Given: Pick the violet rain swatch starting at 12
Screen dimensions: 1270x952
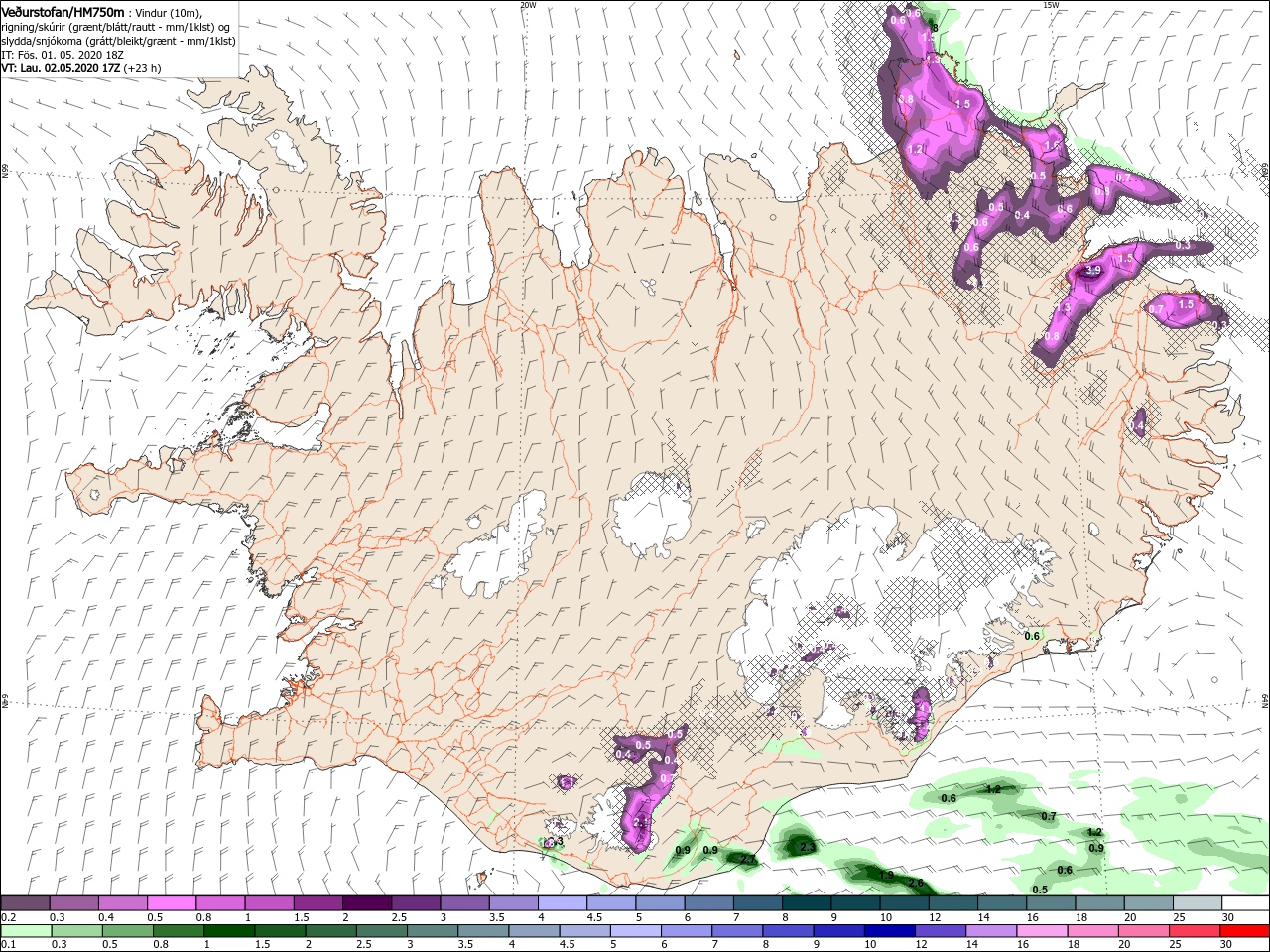Looking at the screenshot, I should click(x=941, y=931).
